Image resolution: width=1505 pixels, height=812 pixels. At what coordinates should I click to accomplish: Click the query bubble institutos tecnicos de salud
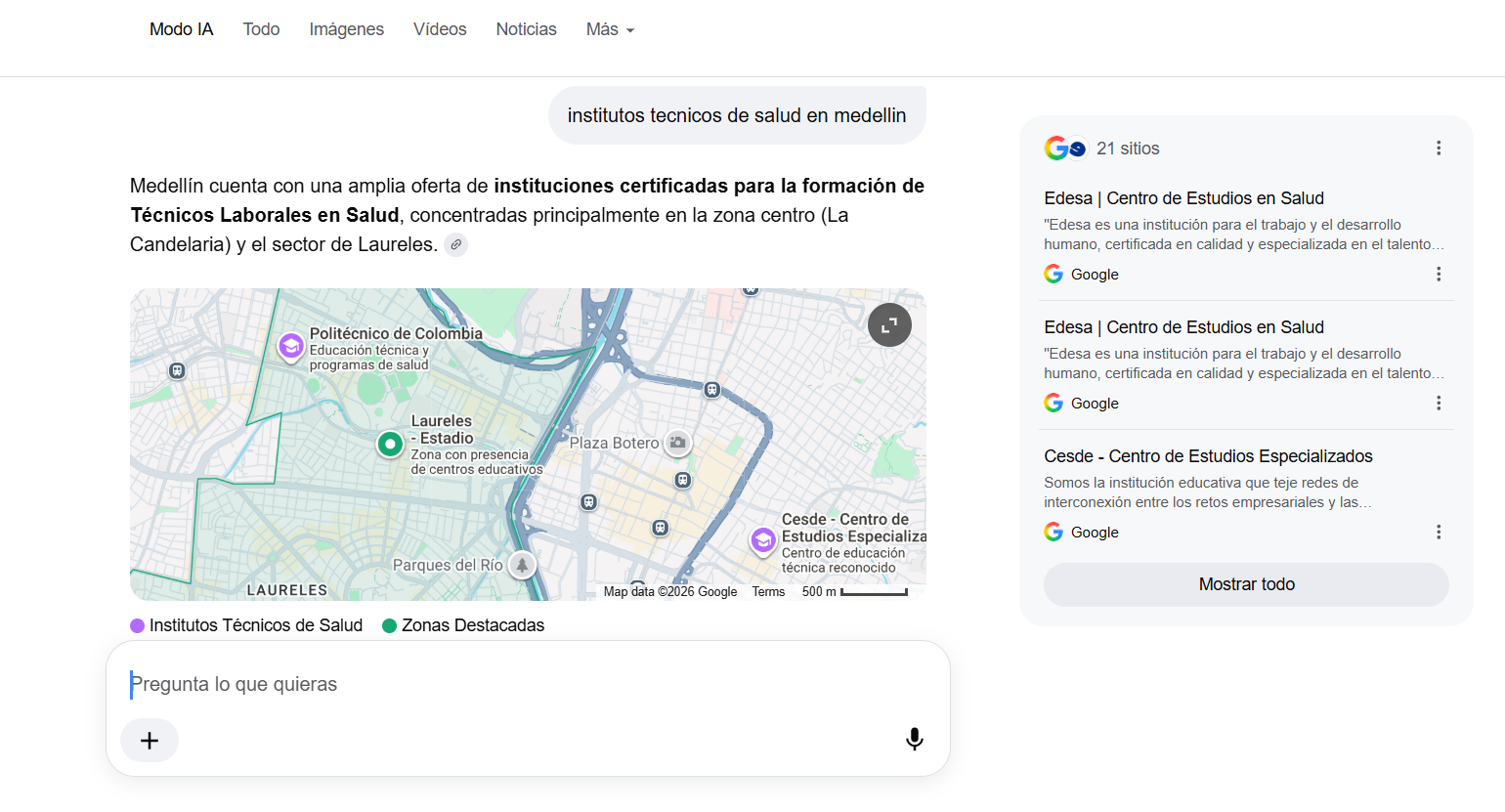click(737, 115)
